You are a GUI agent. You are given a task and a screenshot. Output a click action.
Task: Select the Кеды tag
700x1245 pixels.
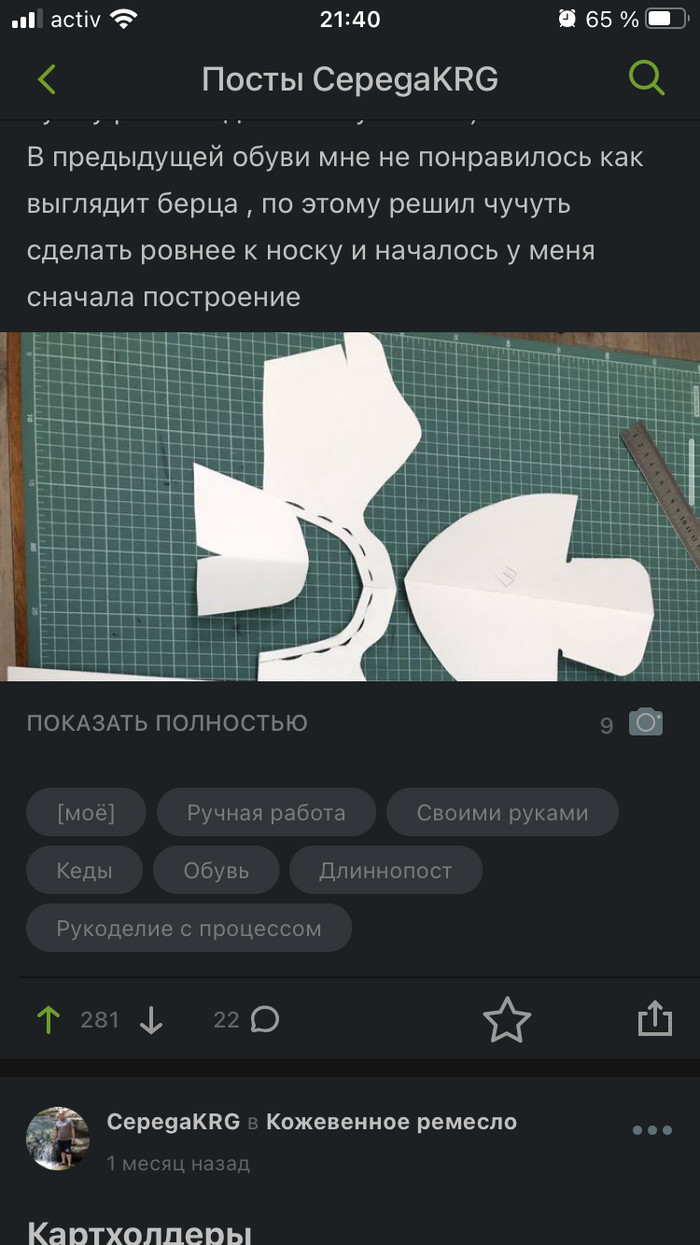click(x=84, y=870)
